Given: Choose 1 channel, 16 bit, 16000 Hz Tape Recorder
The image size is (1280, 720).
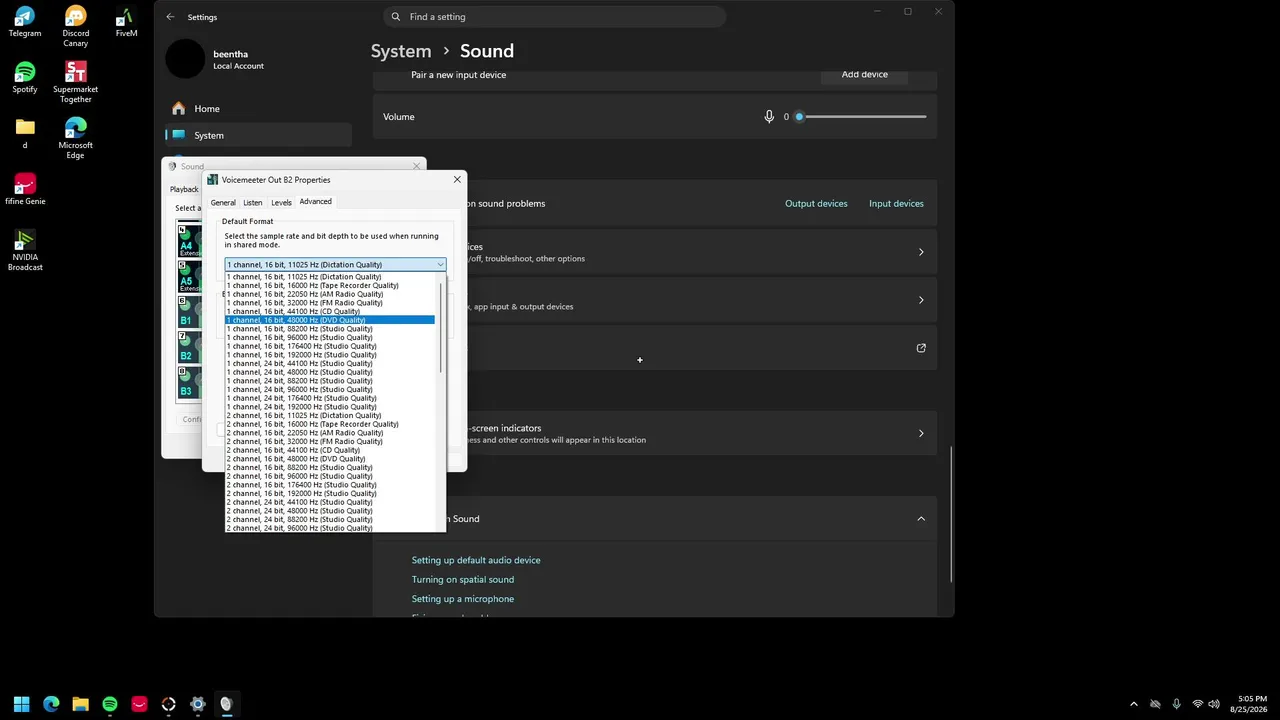Looking at the screenshot, I should 330,286.
